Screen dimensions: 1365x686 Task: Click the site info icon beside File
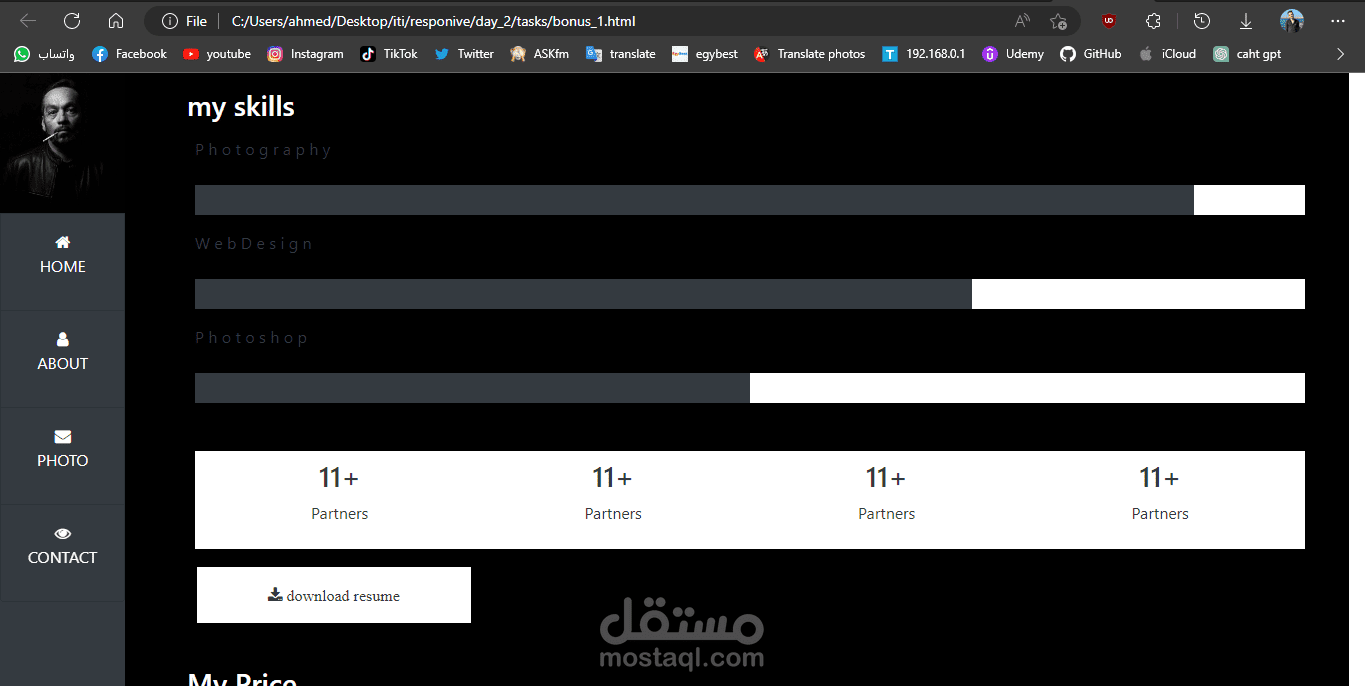(x=170, y=21)
